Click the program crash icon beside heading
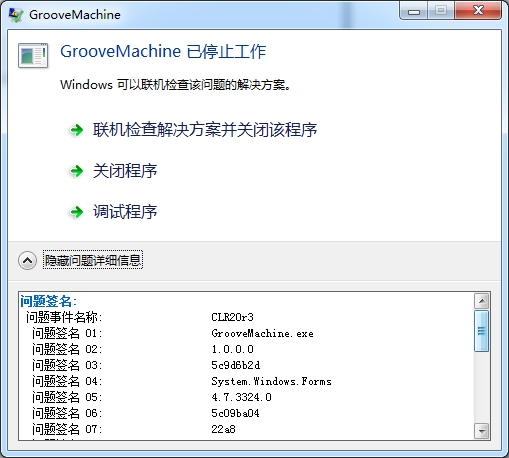Viewport: 509px width, 458px height. coord(33,55)
